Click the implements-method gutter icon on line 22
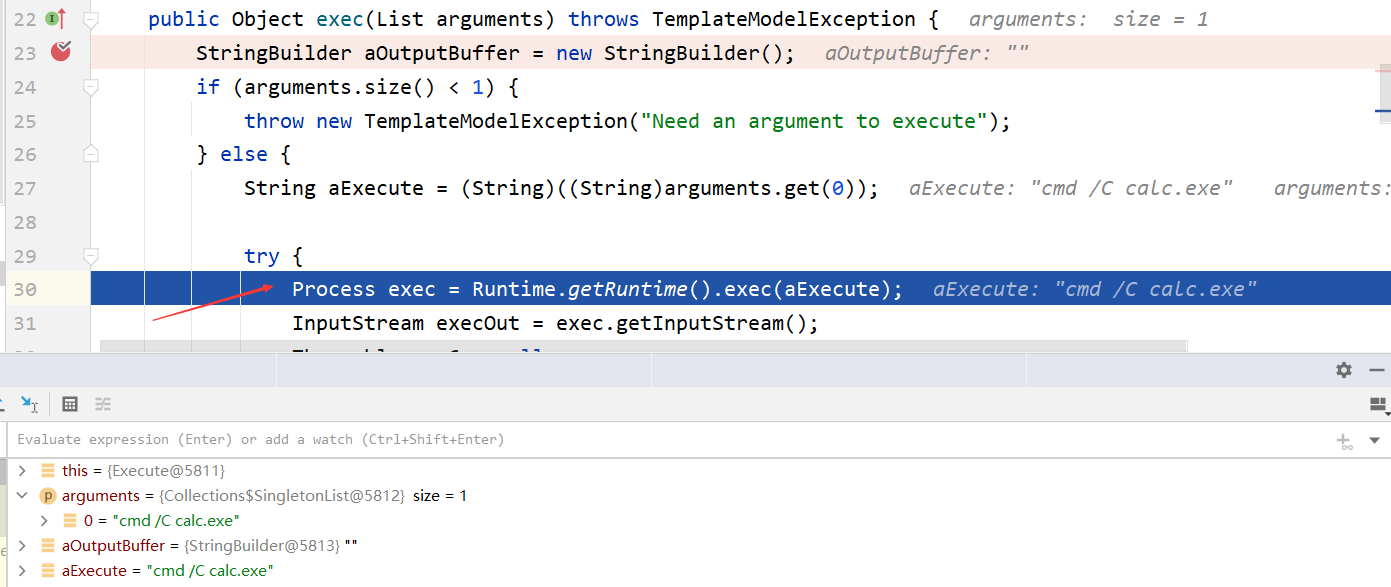This screenshot has height=587, width=1391. pos(56,18)
